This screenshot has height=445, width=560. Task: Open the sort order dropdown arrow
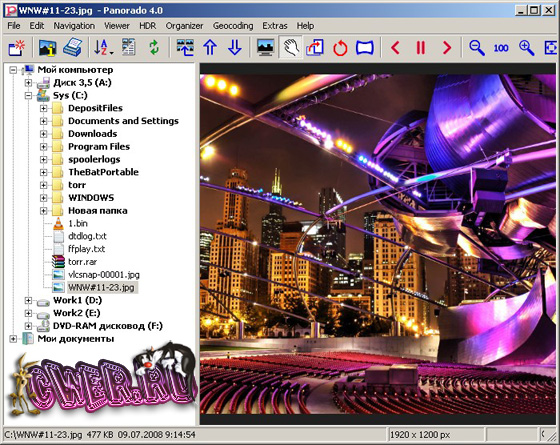(112, 53)
